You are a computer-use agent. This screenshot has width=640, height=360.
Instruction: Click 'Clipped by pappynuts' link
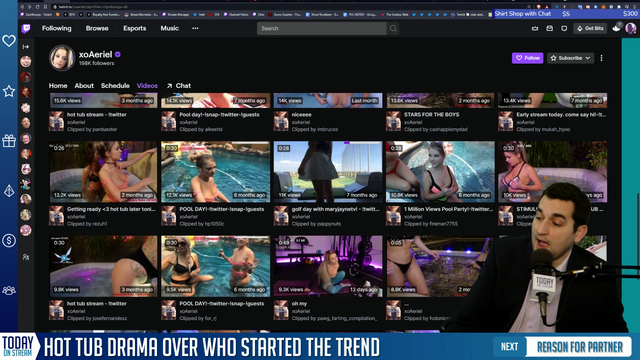click(316, 224)
